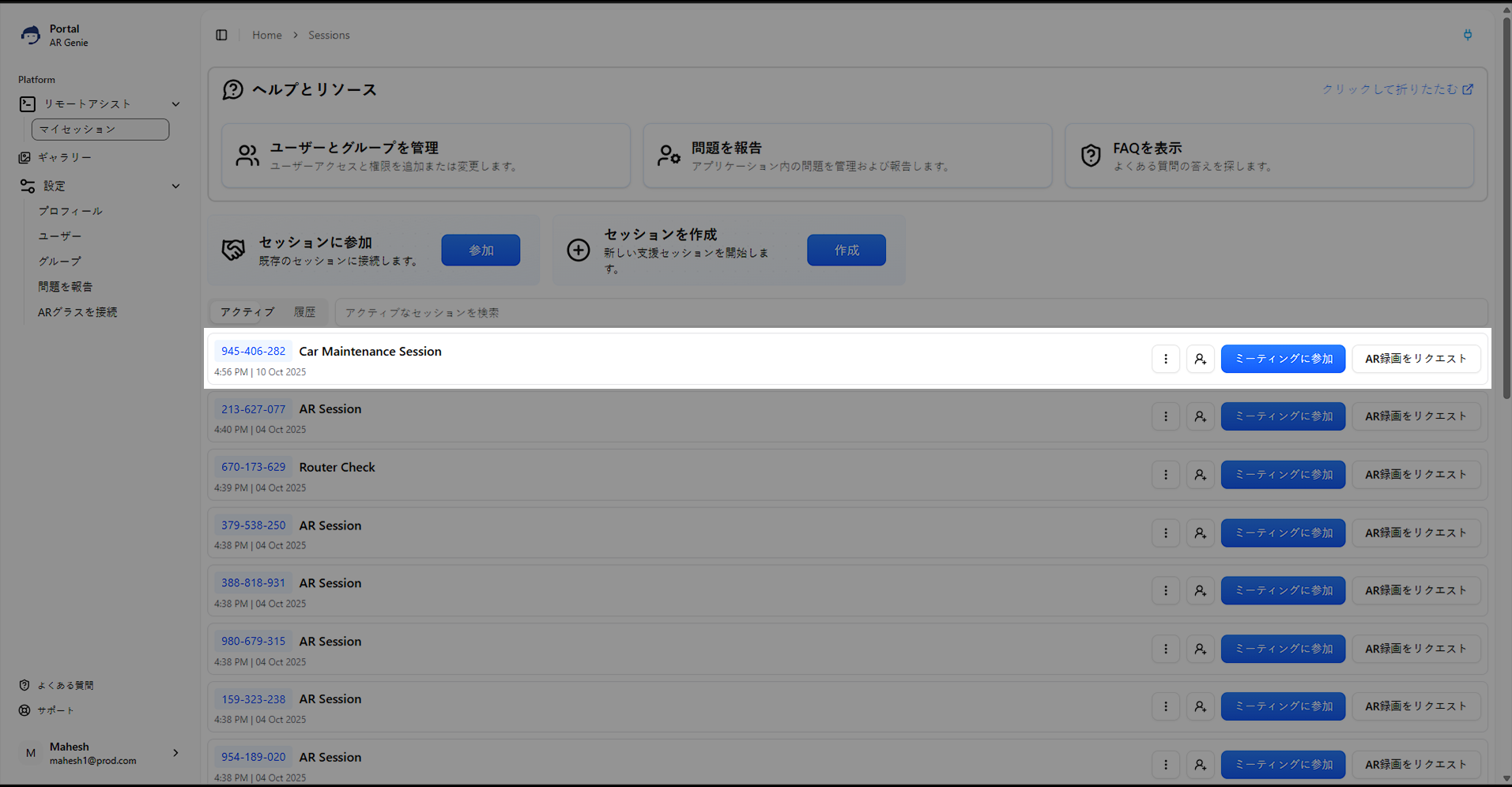
Task: Select the アクティブ tab
Action: [247, 312]
